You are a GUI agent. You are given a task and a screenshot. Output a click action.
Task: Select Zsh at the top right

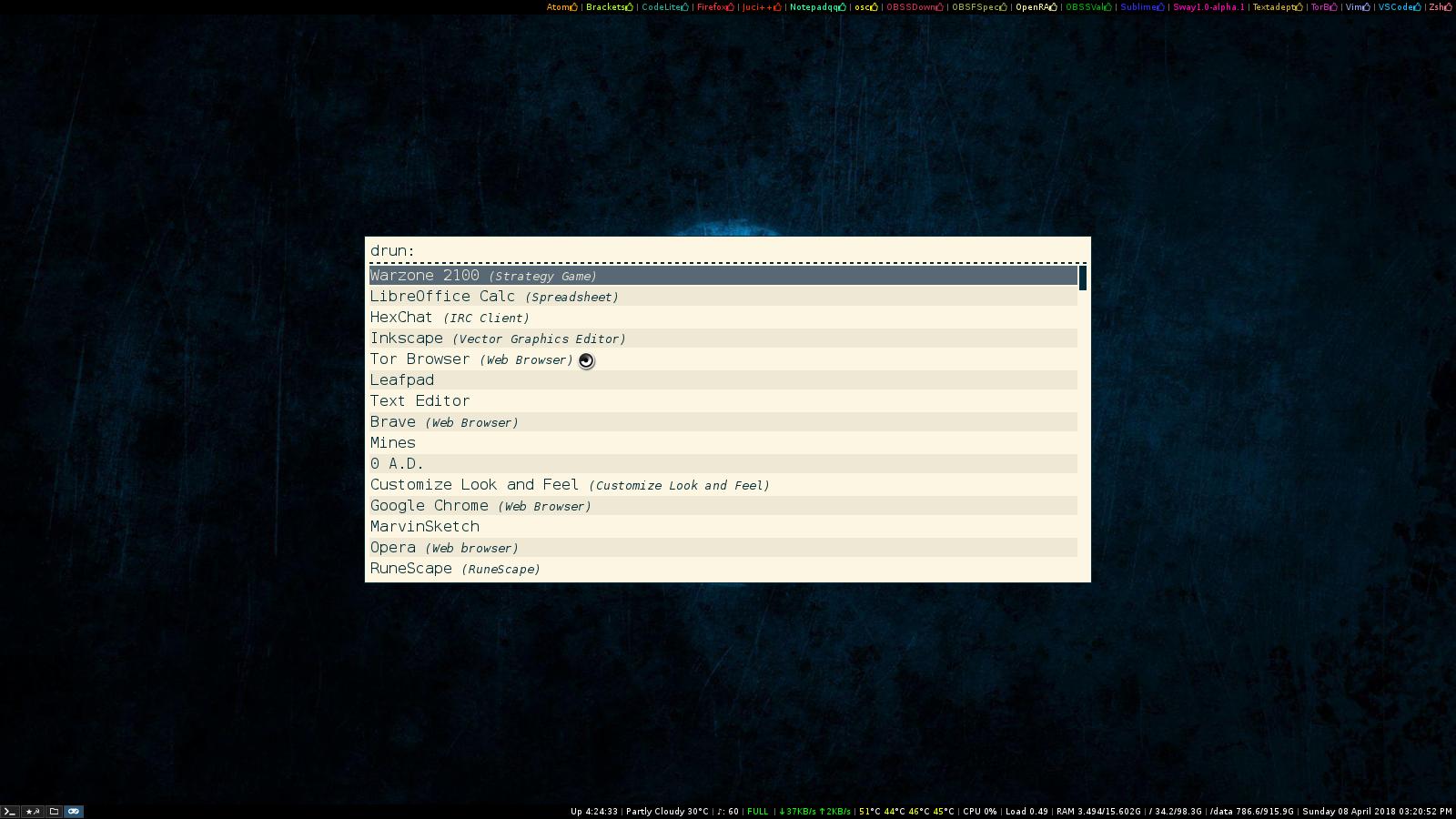click(x=1436, y=6)
